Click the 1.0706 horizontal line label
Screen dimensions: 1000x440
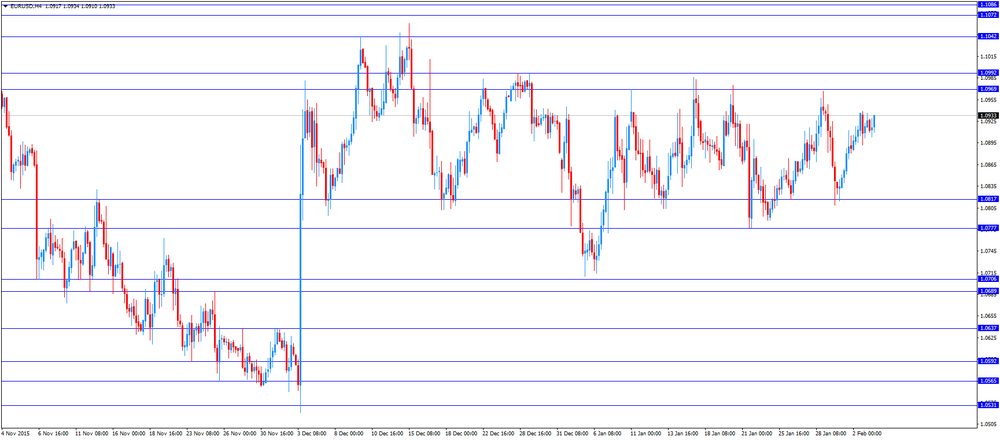coord(987,279)
